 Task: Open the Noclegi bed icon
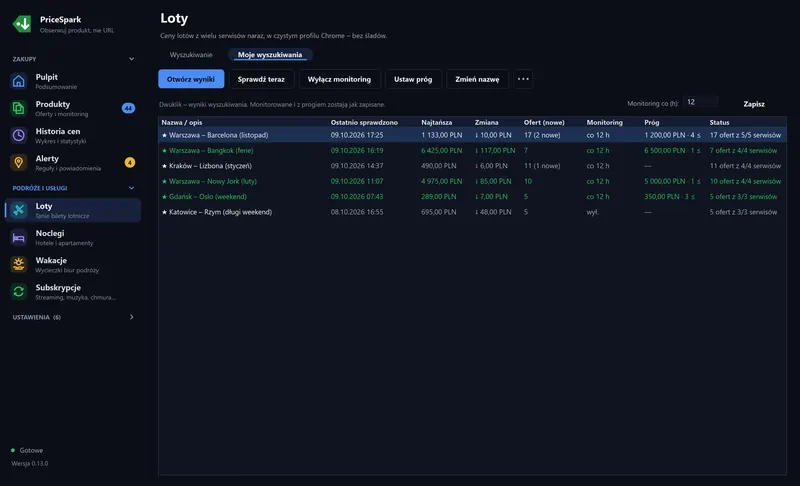coord(19,237)
